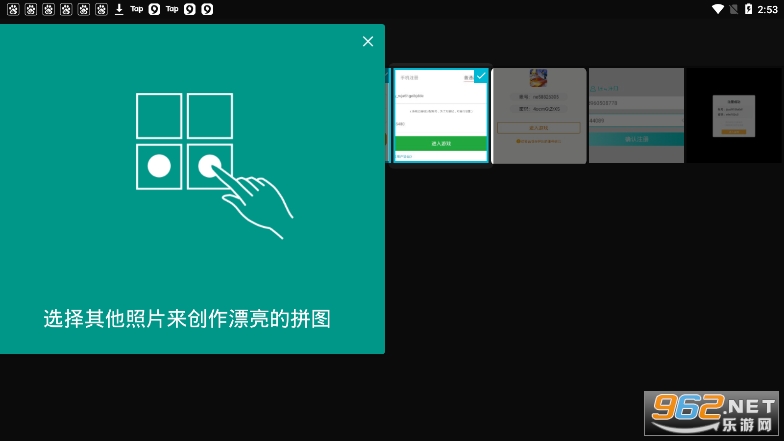Tap the no-SIM signal icon
The height and width of the screenshot is (441, 784).
pos(733,9)
